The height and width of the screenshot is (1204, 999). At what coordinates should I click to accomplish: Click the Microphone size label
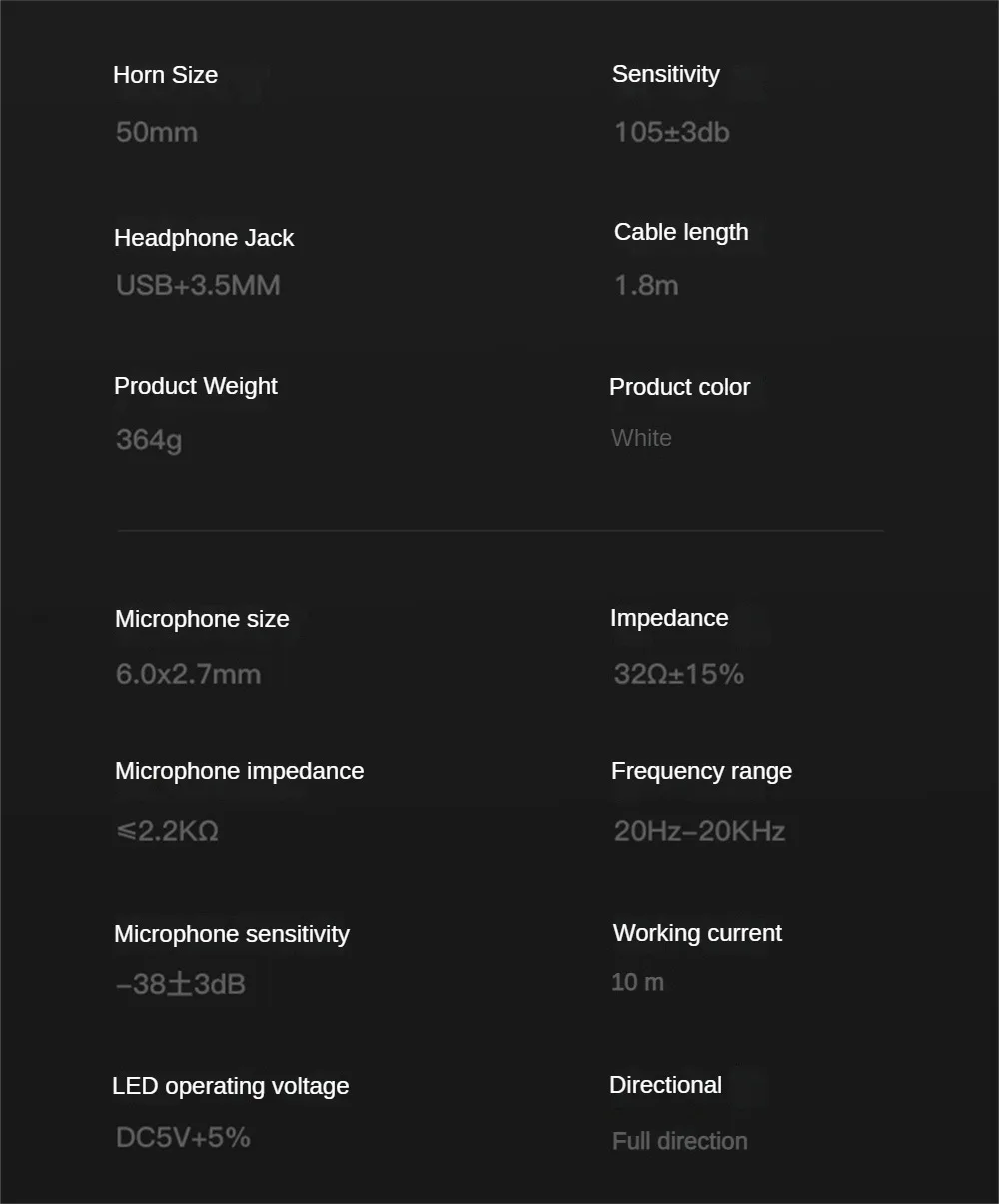tap(202, 619)
